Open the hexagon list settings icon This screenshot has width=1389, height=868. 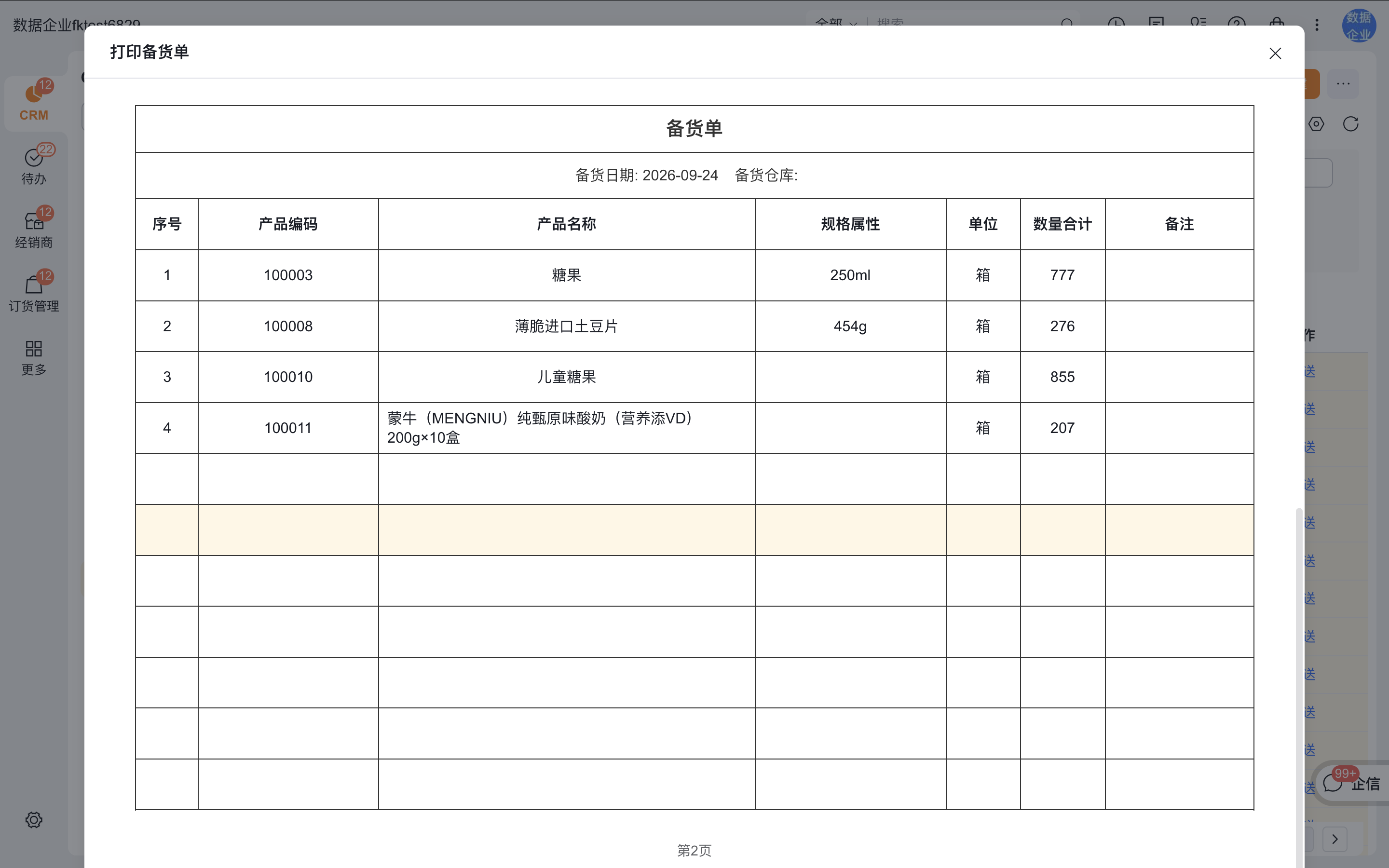click(1316, 124)
